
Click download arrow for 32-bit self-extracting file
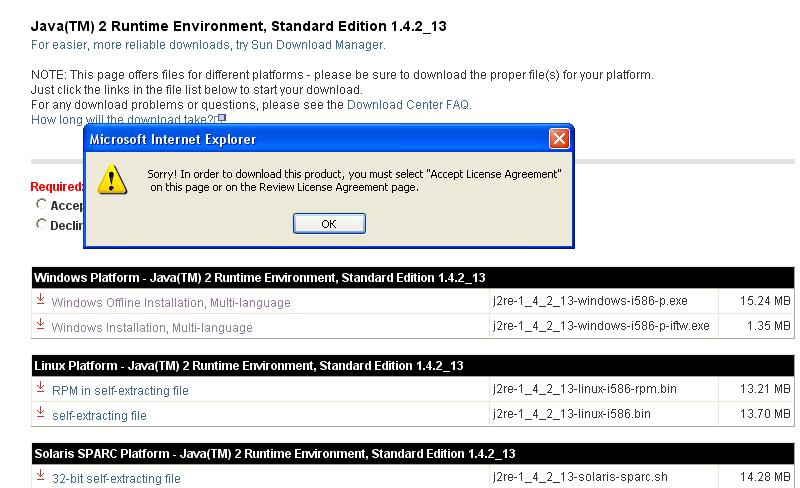(41, 477)
